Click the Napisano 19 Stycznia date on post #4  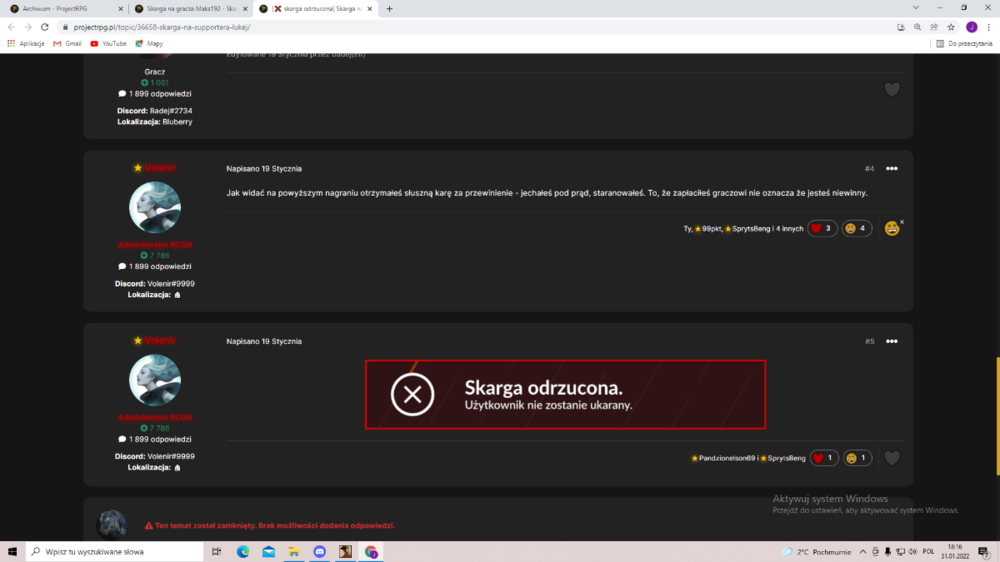pyautogui.click(x=264, y=168)
